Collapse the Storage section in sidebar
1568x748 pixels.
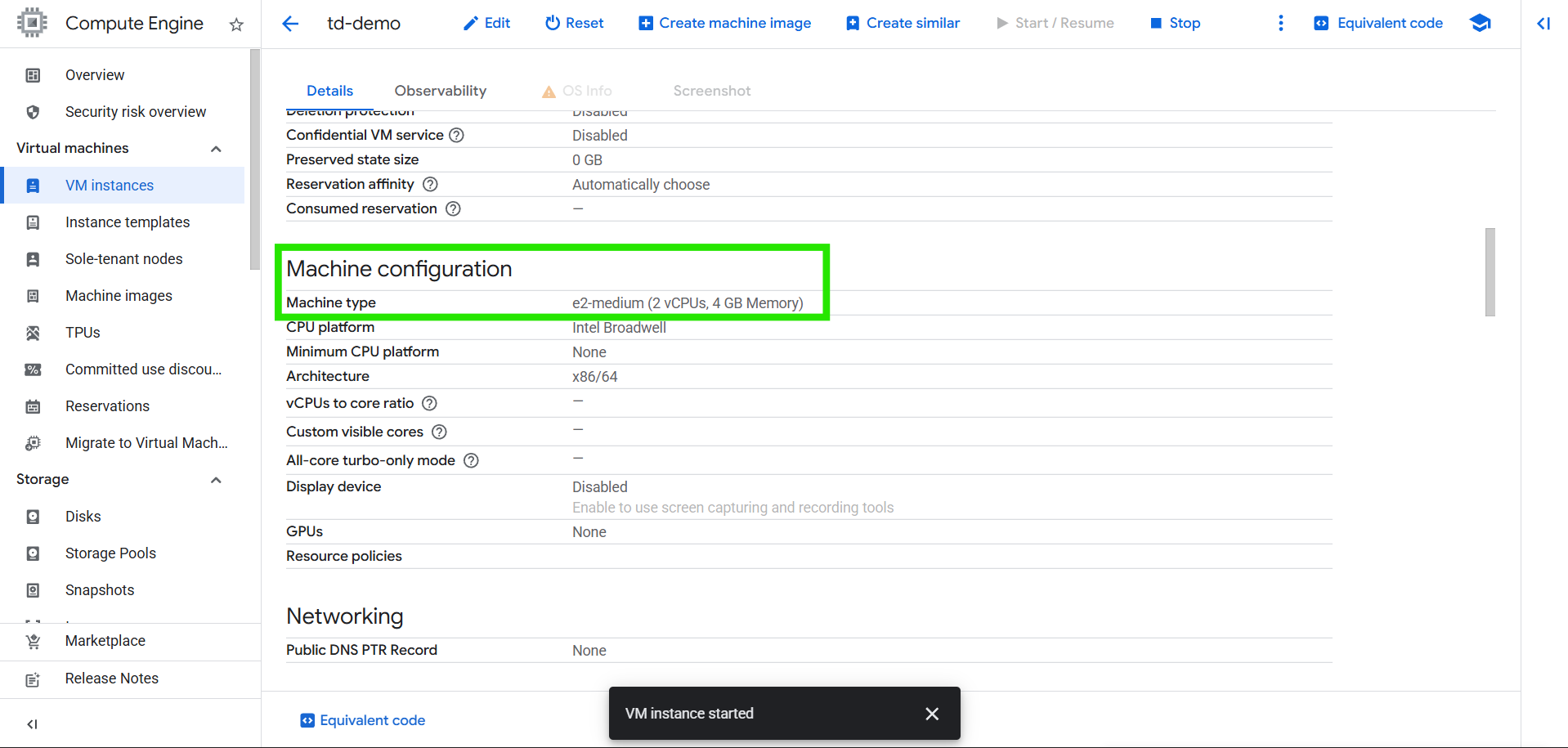click(x=216, y=480)
